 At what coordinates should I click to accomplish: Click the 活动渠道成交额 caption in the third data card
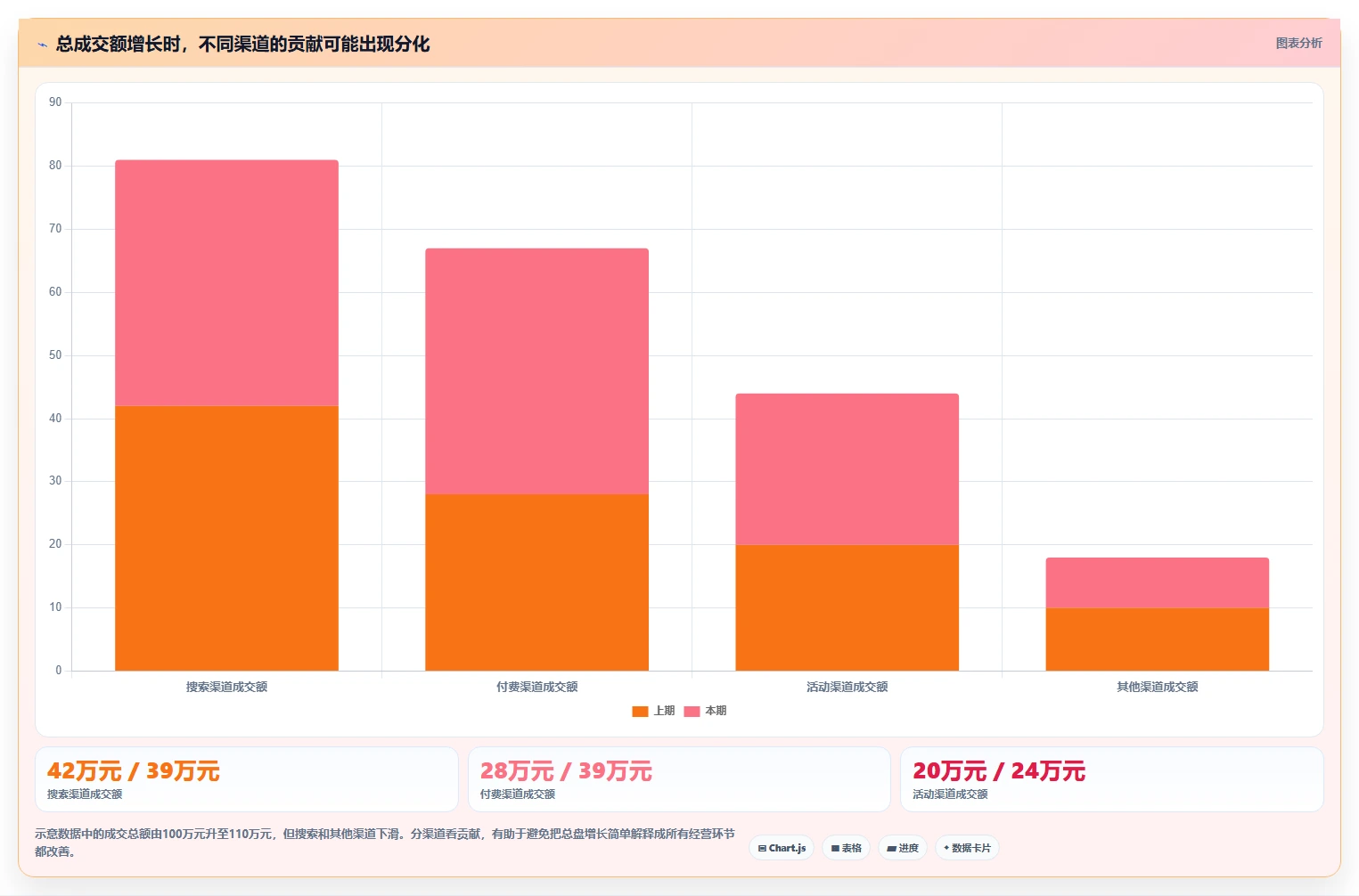(950, 794)
